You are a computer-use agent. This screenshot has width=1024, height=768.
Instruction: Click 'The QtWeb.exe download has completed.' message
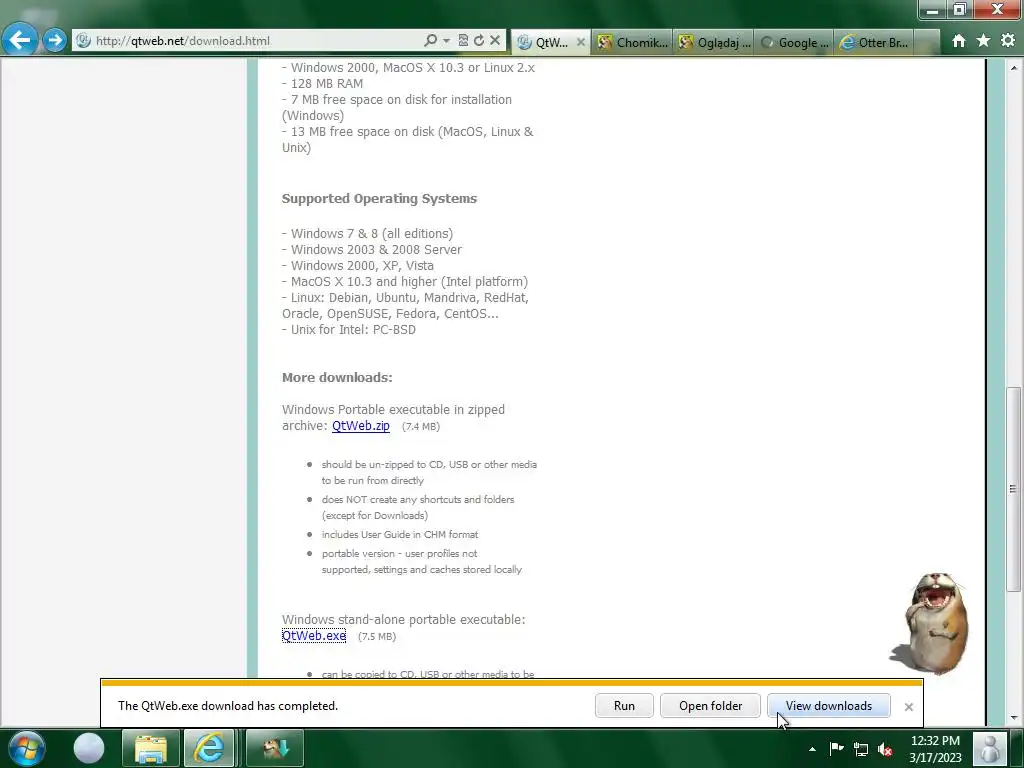pyautogui.click(x=228, y=706)
